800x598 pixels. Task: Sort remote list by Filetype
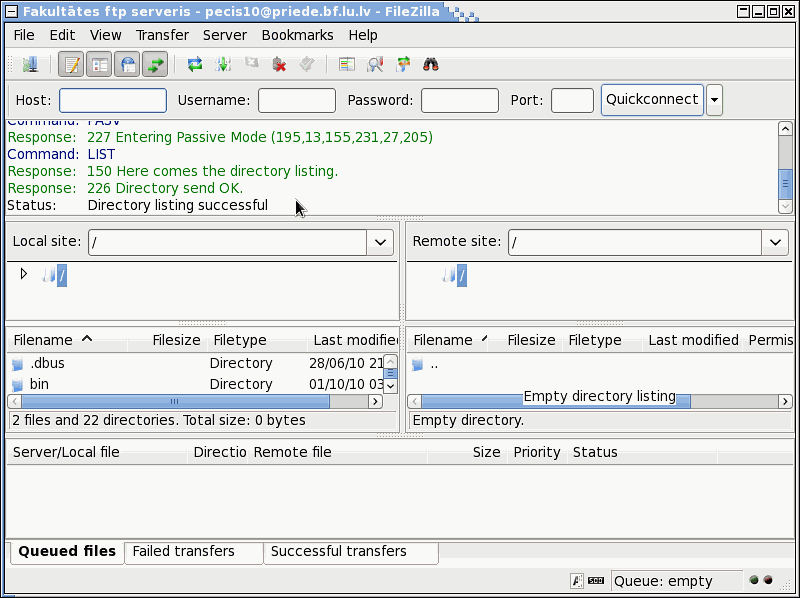pyautogui.click(x=602, y=340)
